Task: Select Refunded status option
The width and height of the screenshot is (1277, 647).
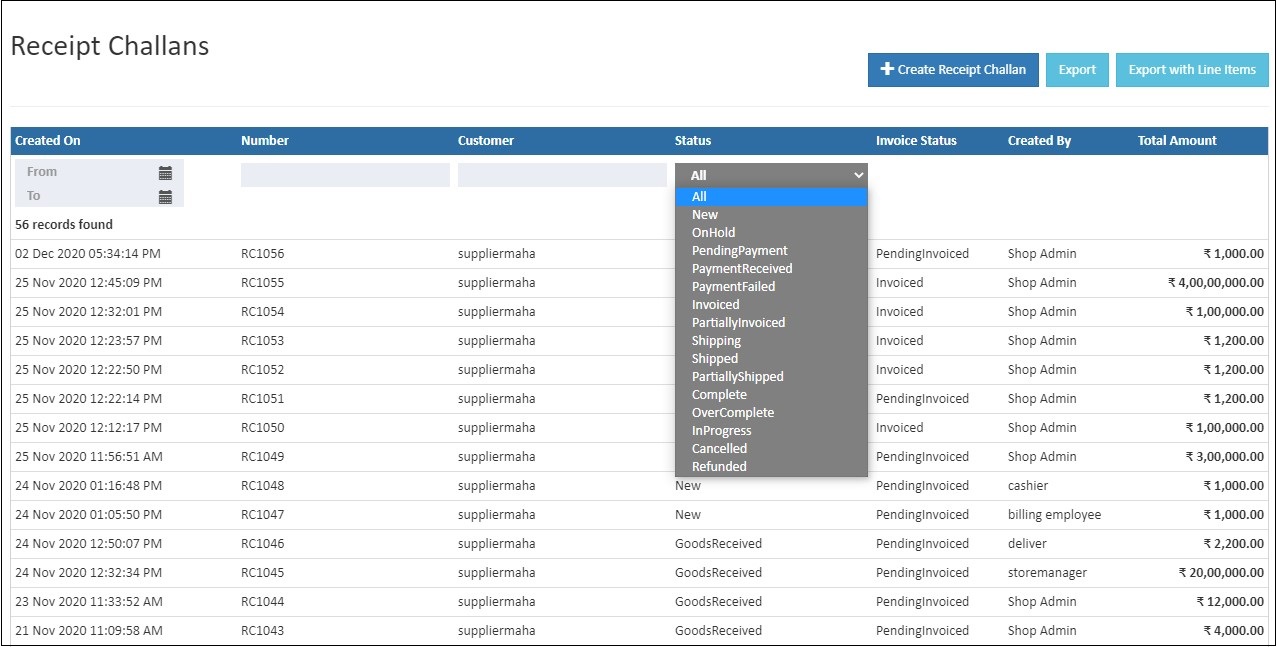Action: [x=771, y=467]
